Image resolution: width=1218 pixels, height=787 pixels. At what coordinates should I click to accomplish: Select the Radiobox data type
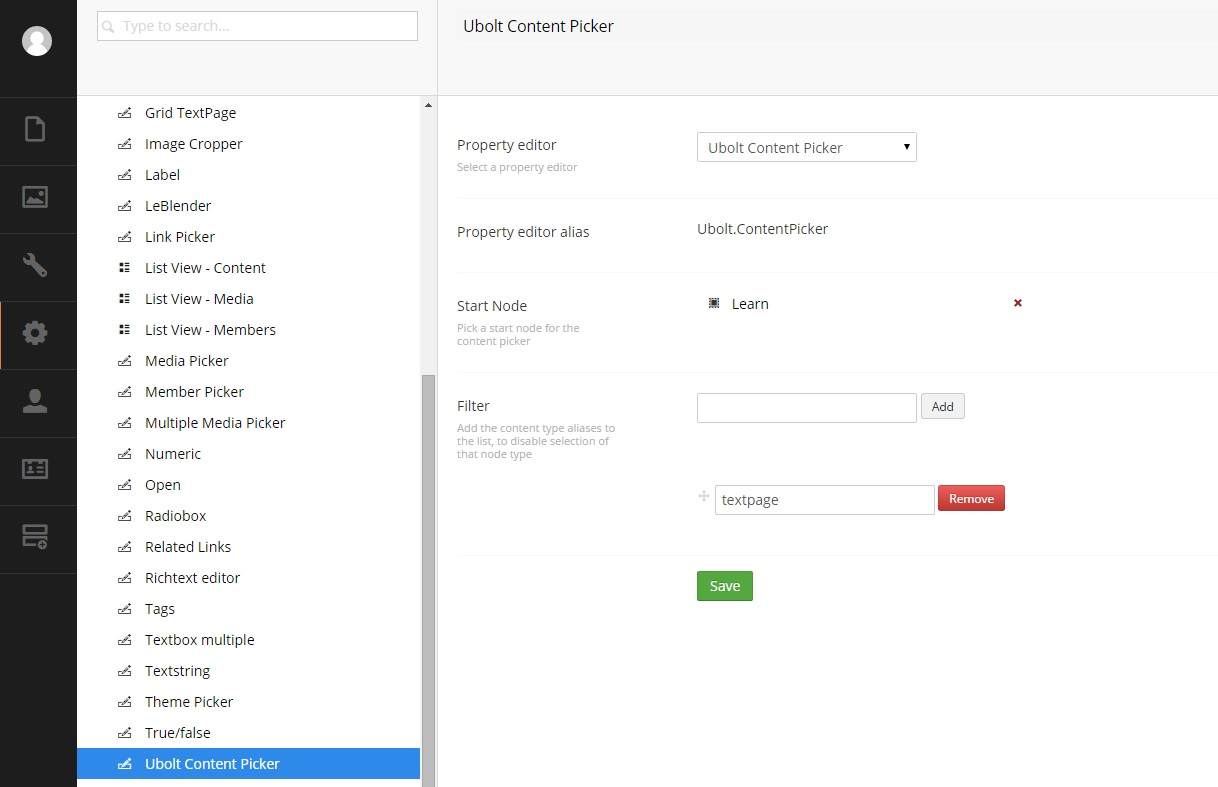click(x=176, y=516)
